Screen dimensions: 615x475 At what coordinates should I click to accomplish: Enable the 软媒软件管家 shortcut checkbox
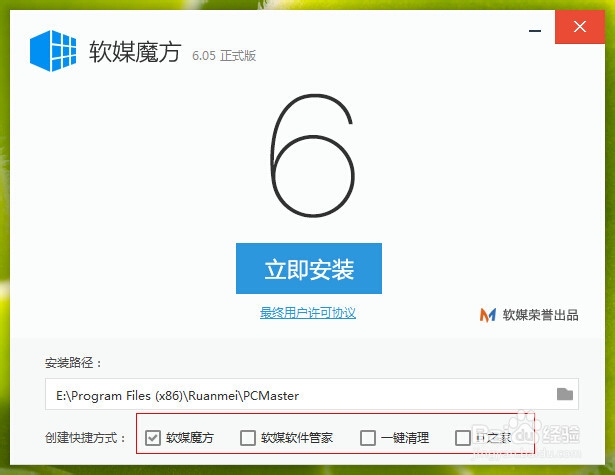[x=248, y=438]
